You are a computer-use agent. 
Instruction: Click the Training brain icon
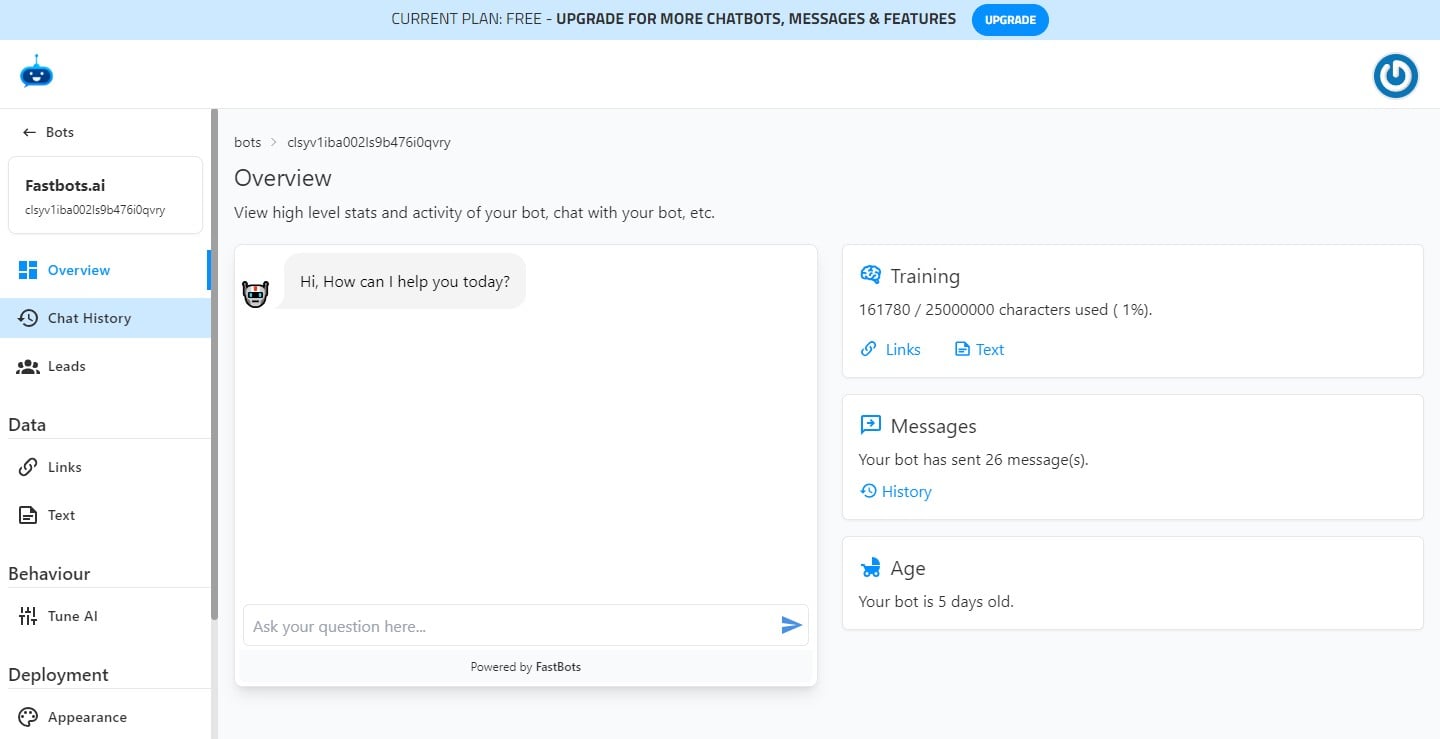point(869,274)
